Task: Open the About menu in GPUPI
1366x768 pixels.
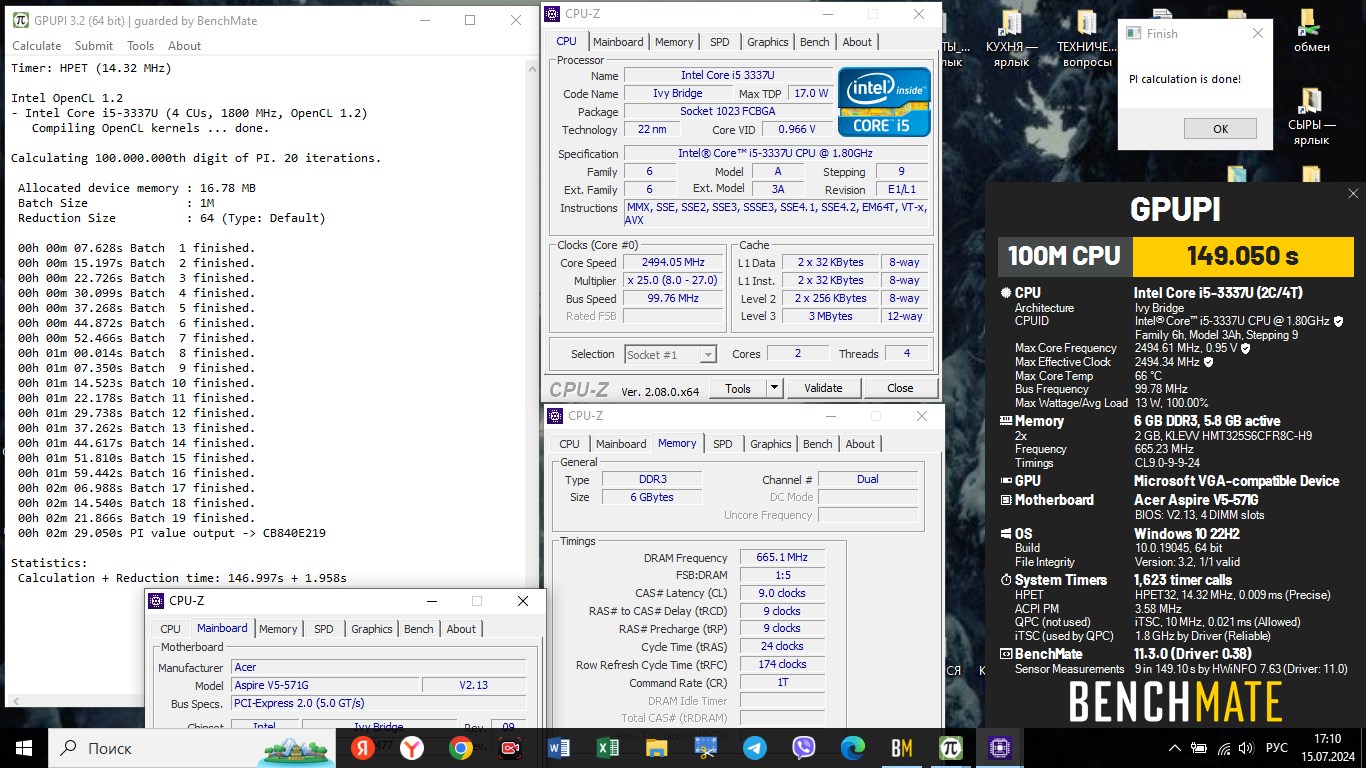Action: [x=184, y=45]
